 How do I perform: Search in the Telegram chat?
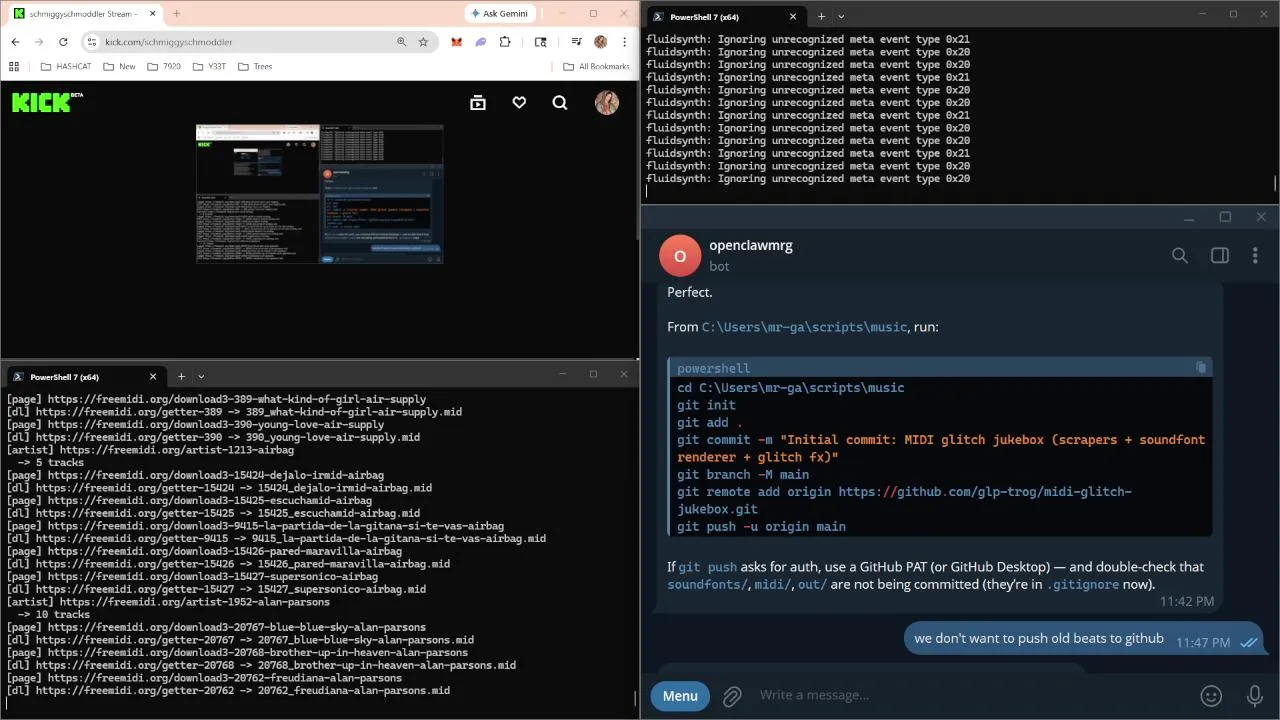tap(1180, 256)
